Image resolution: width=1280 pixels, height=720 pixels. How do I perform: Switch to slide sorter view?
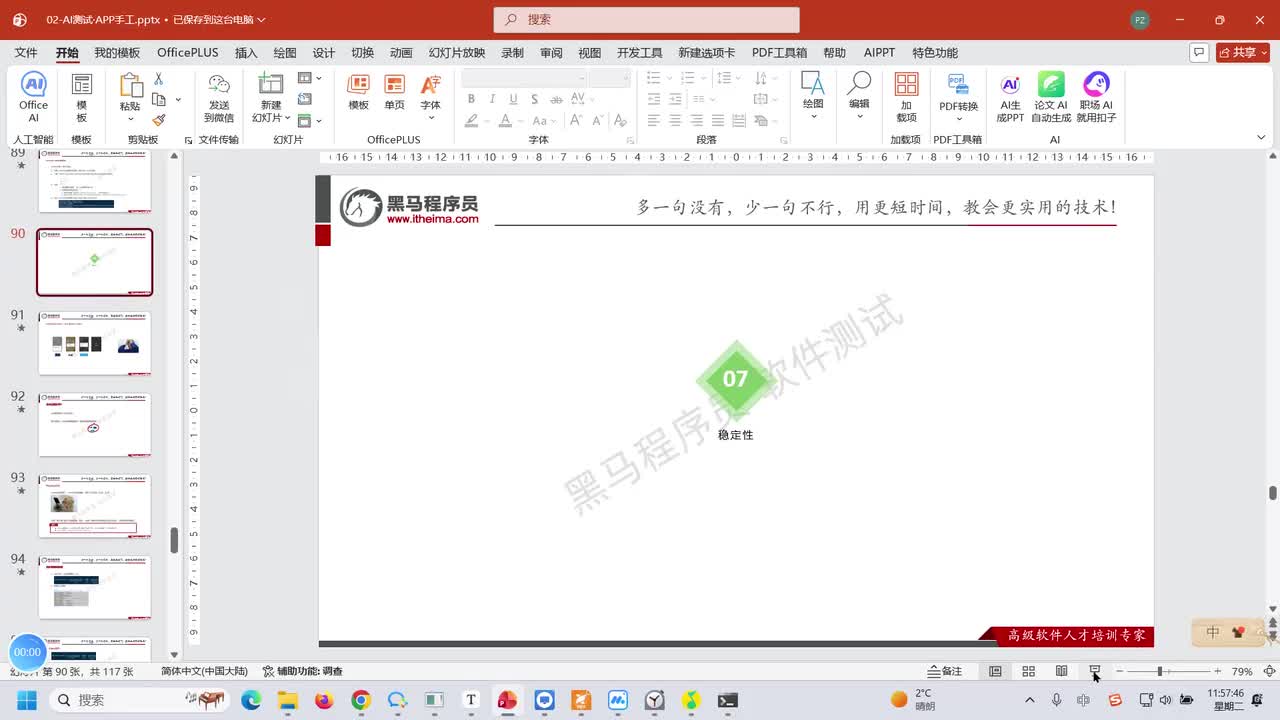(1028, 671)
